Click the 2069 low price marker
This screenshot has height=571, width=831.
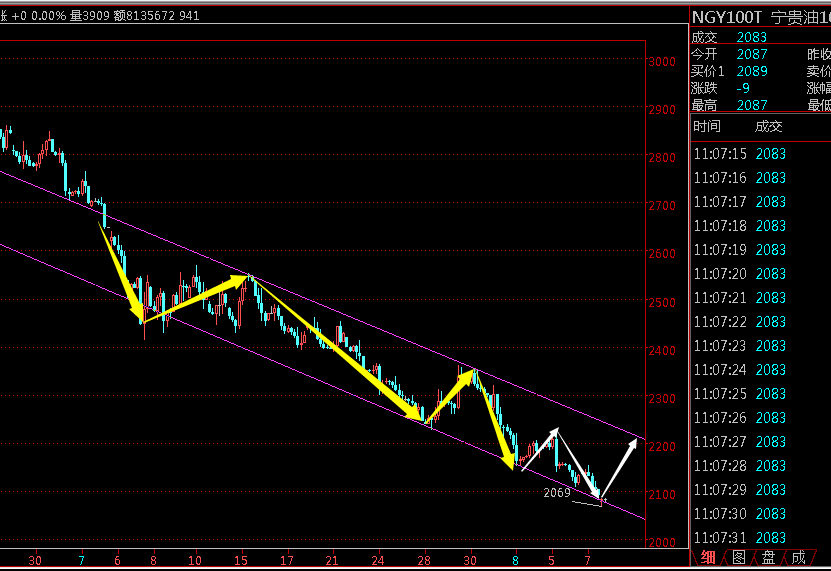(557, 493)
